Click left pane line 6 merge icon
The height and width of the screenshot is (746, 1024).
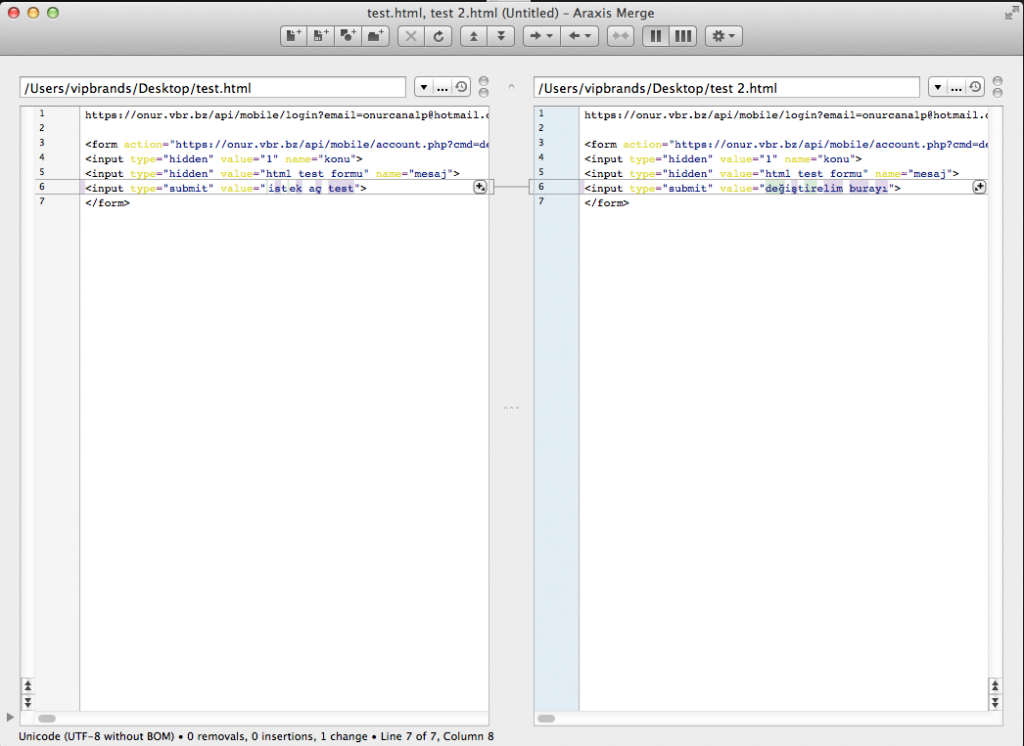tap(480, 187)
